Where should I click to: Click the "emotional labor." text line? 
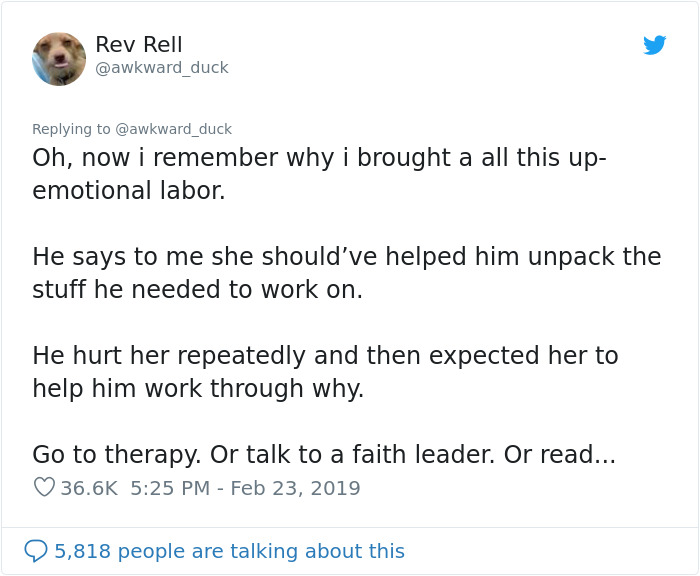[x=129, y=190]
